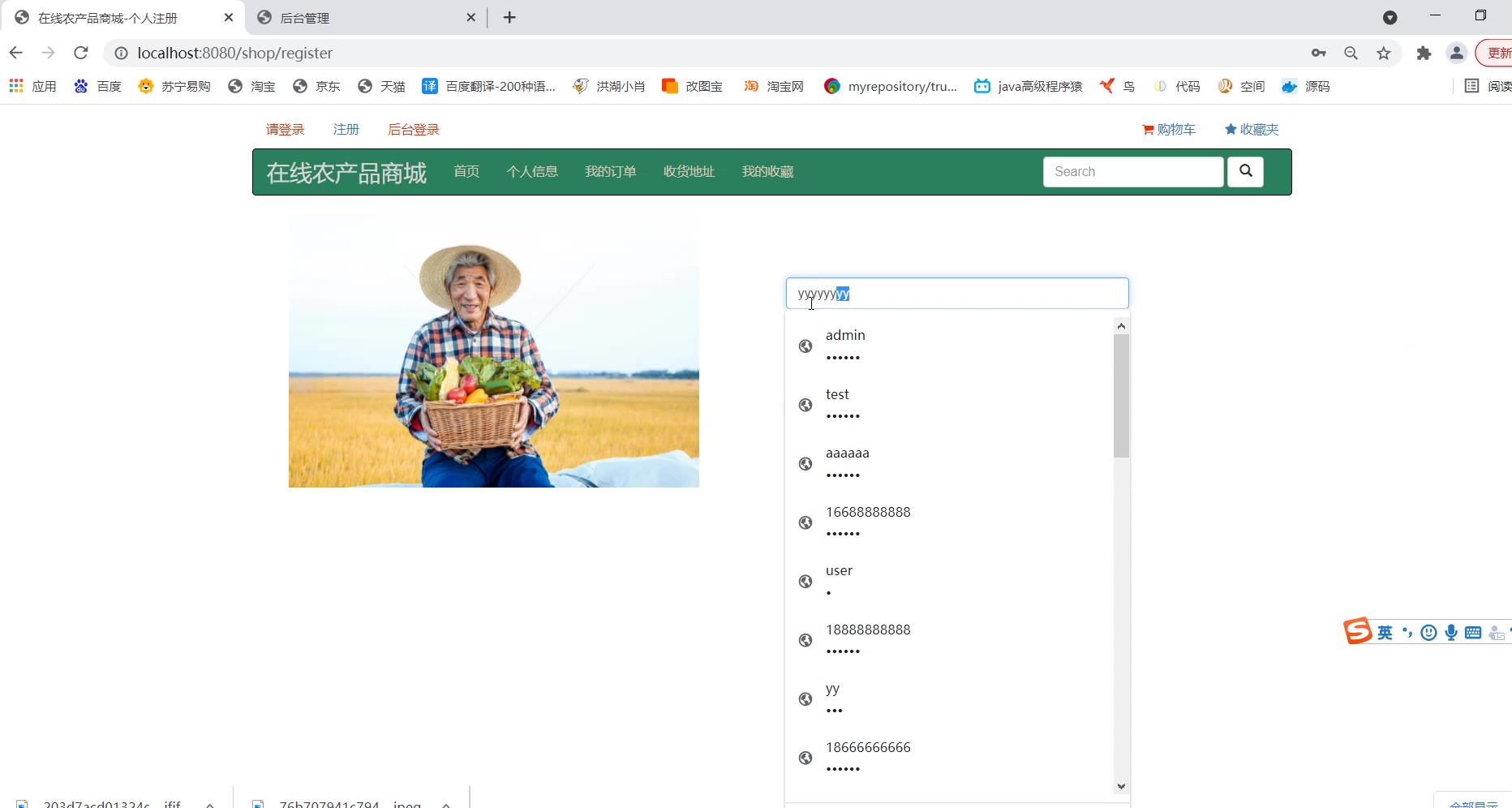Go to 收货地址 navigation item
The image size is (1512, 808).
(689, 172)
